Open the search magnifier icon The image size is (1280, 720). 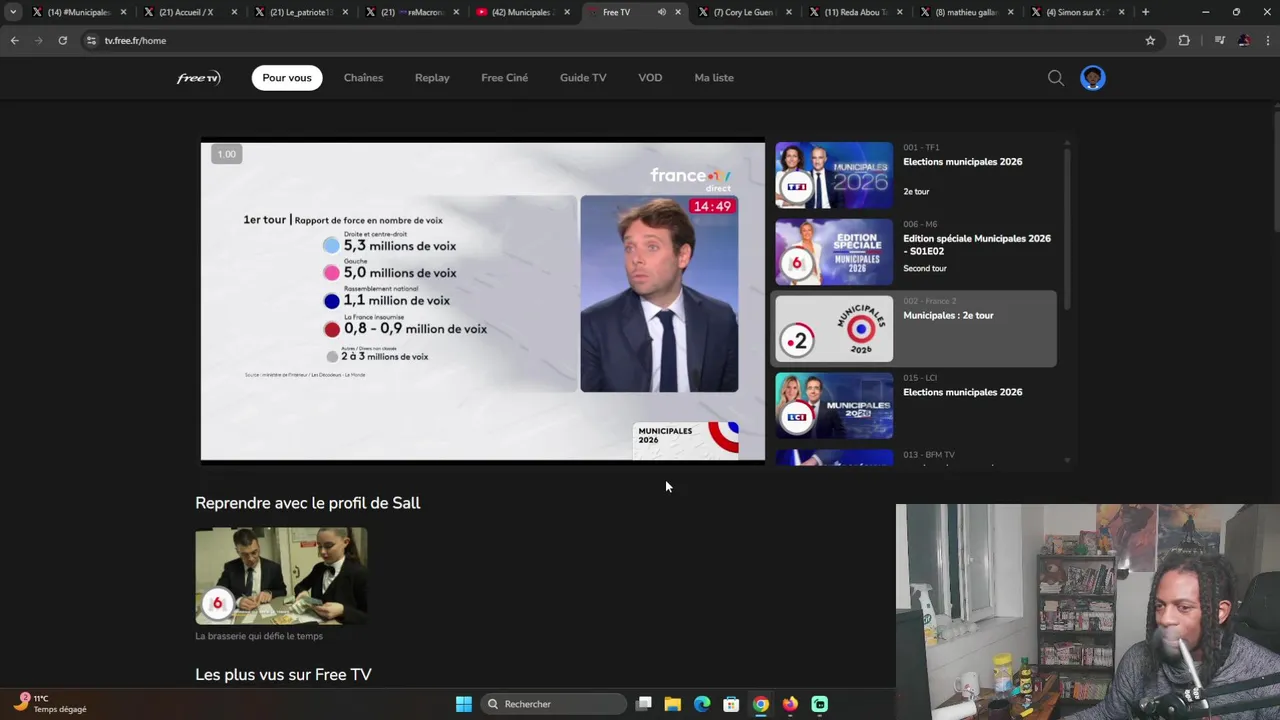coord(1055,78)
